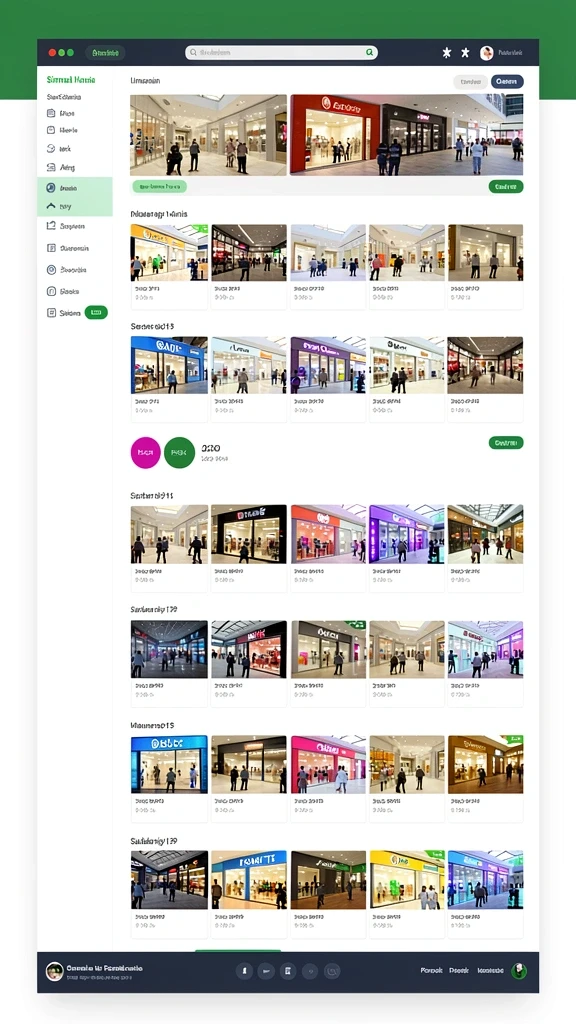Select the rightmost text link in bottom bar

point(490,971)
